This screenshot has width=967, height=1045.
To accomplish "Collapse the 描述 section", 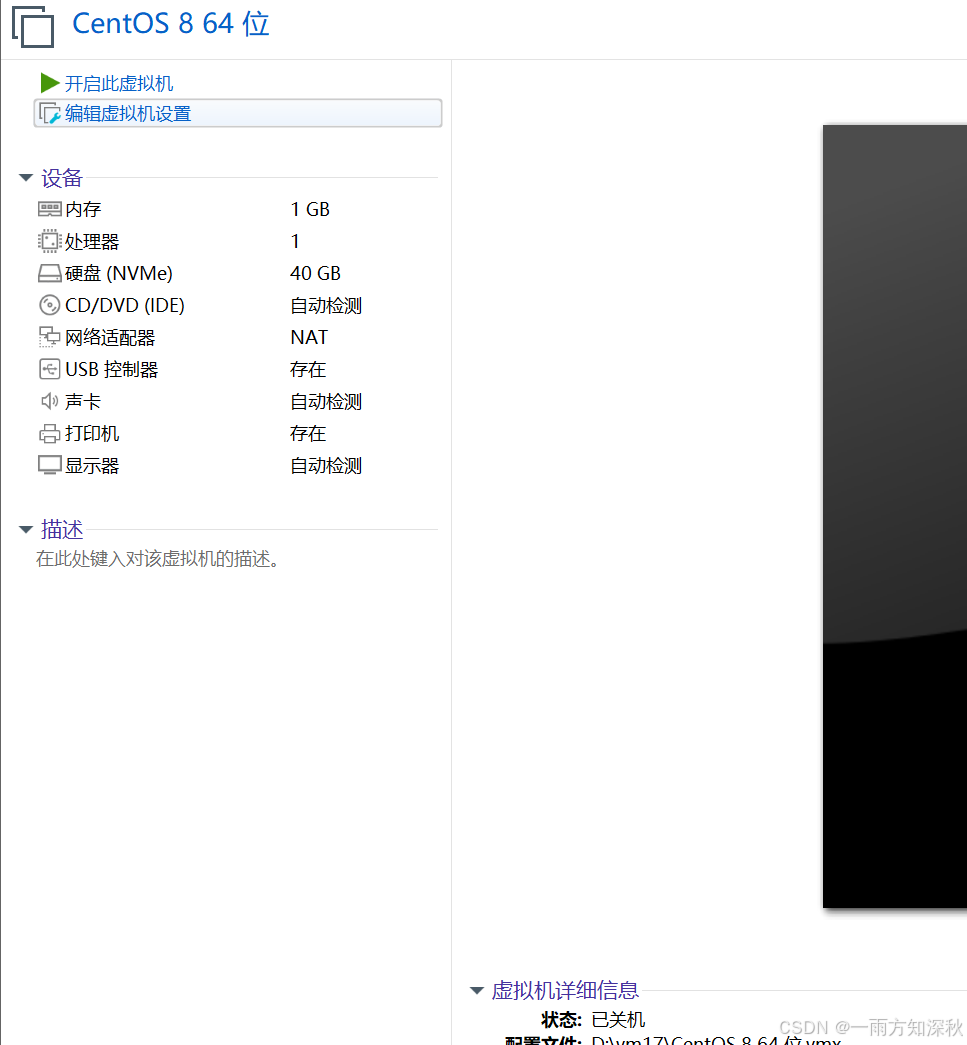I will tap(26, 529).
